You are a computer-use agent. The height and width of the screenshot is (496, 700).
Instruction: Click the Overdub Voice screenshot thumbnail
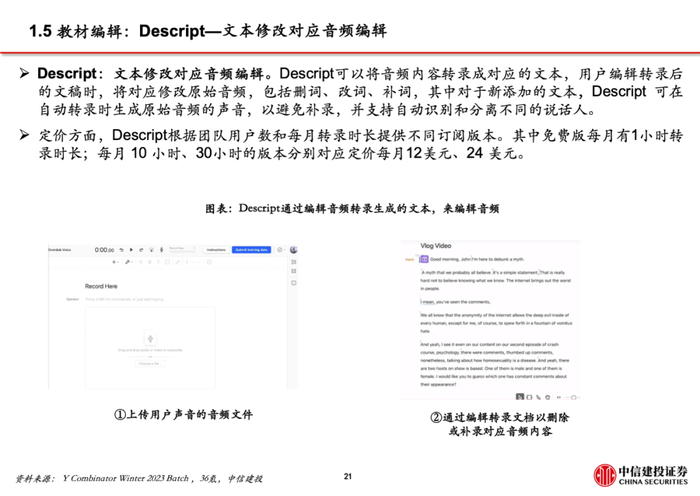(x=173, y=317)
